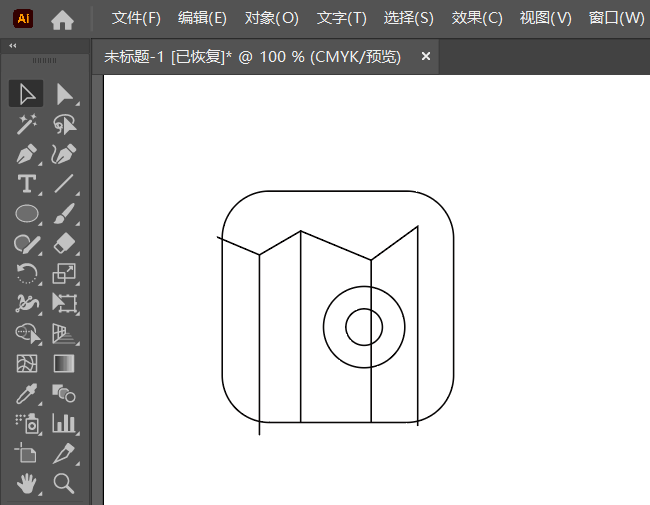Screen dimensions: 650x505
Task: Open the 编辑(E) menu
Action: tap(202, 18)
